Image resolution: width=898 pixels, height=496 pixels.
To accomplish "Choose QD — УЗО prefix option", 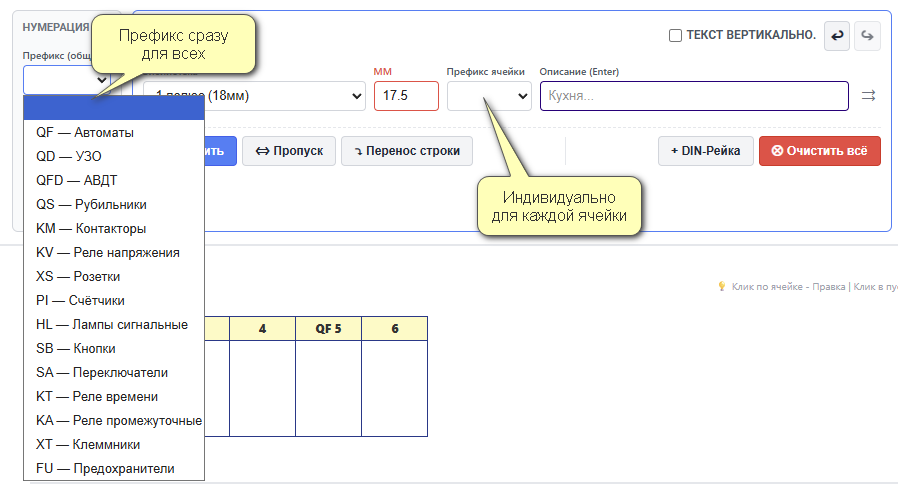I will 68,156.
